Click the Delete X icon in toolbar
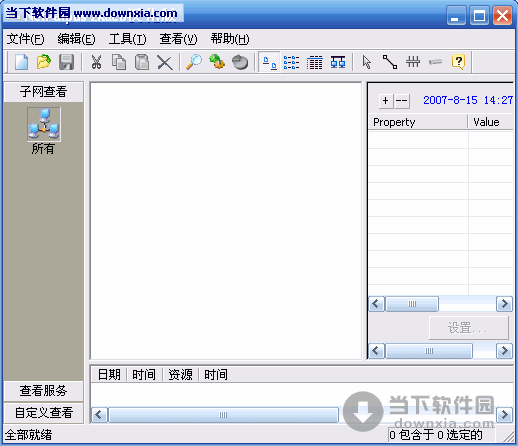This screenshot has height=446, width=518. pyautogui.click(x=165, y=63)
